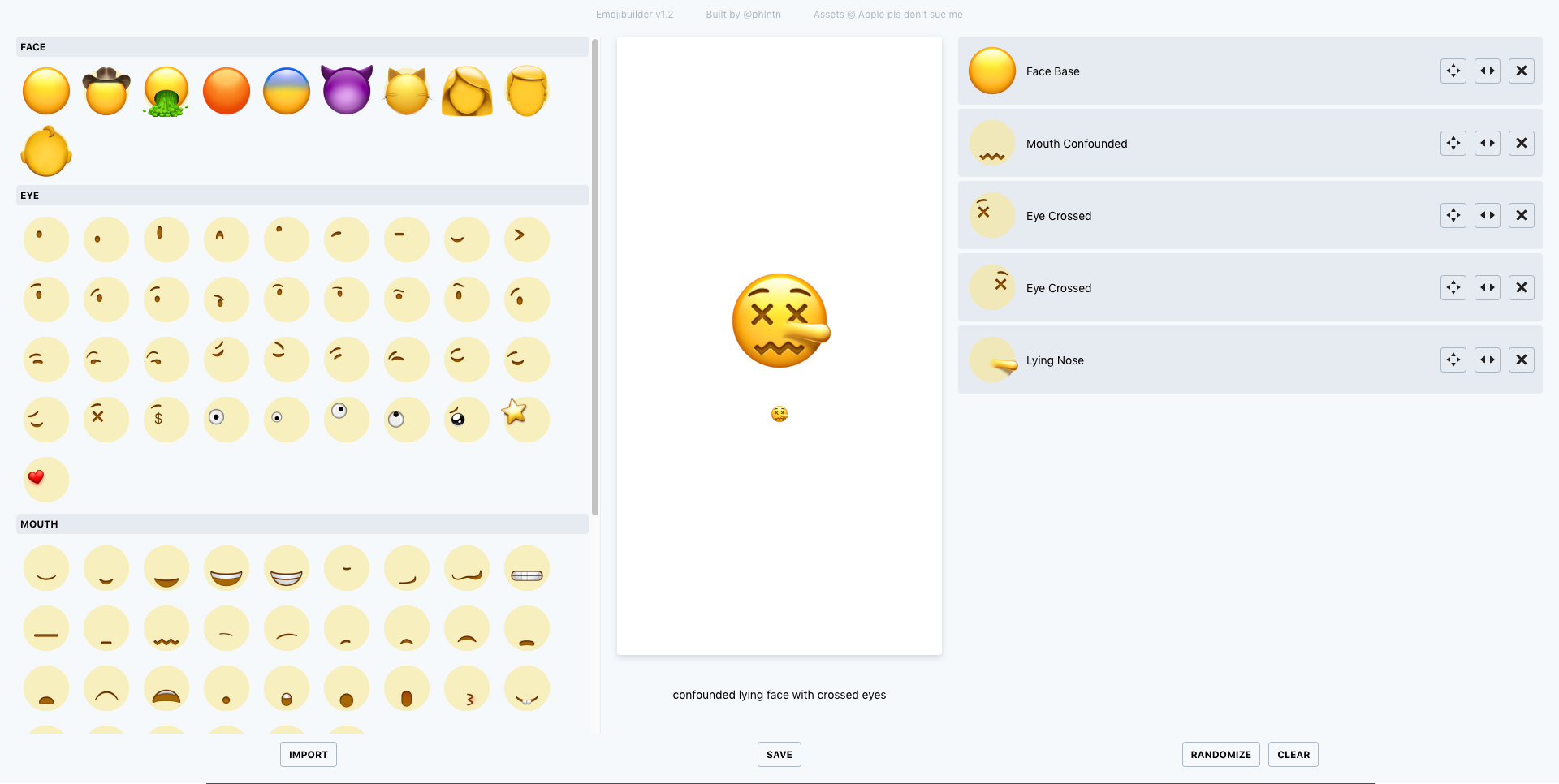1559x784 pixels.
Task: Click the move icon for Lying Nose
Action: [x=1453, y=360]
